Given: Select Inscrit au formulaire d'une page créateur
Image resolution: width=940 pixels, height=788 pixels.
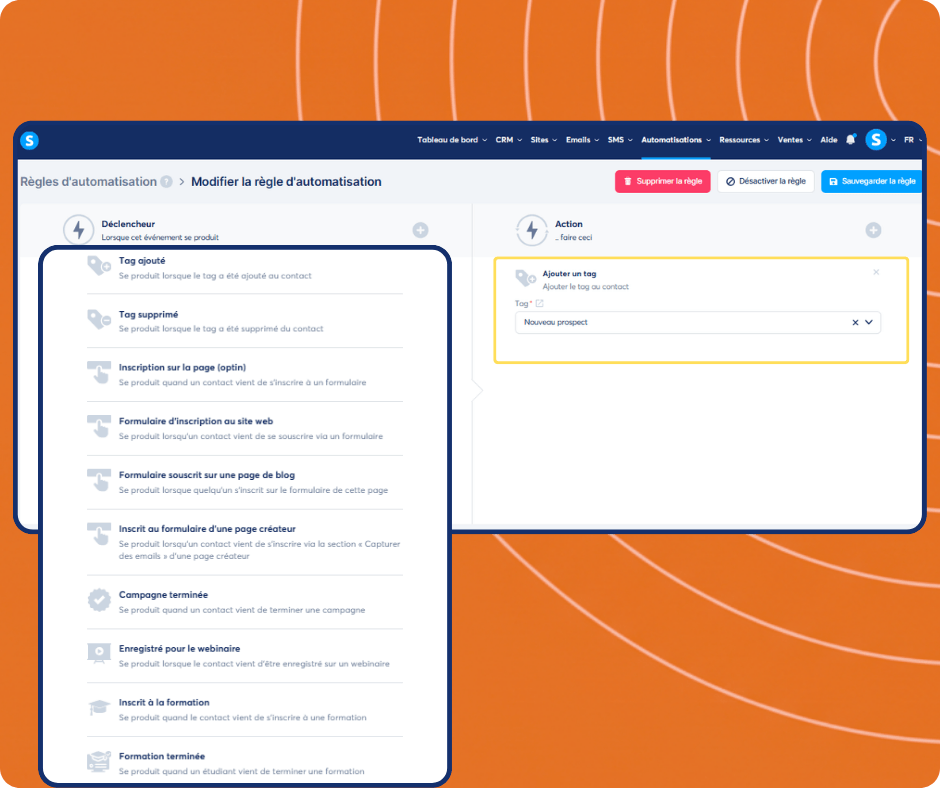Looking at the screenshot, I should 245,542.
